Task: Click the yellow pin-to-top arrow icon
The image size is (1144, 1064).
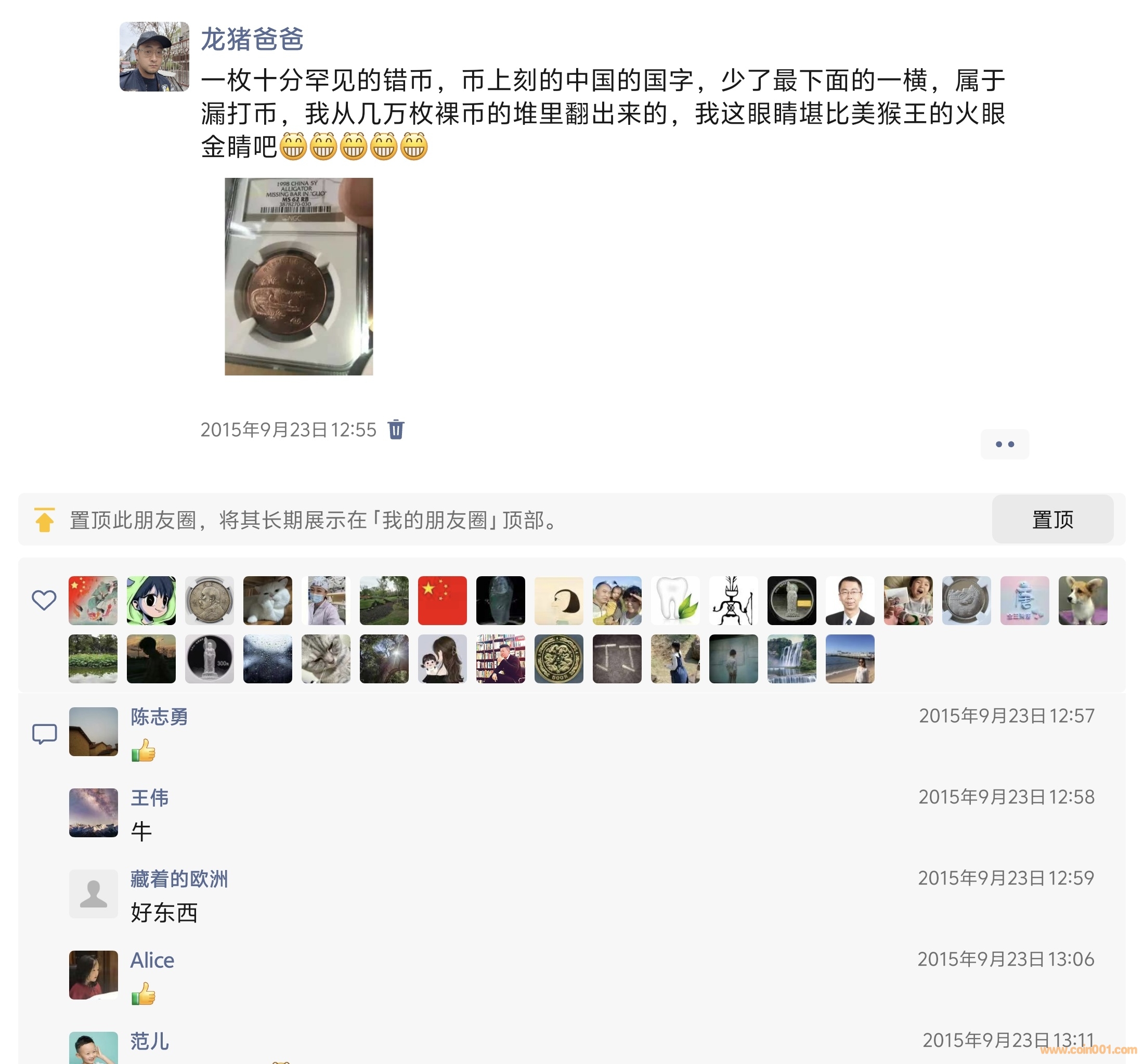Action: [44, 520]
